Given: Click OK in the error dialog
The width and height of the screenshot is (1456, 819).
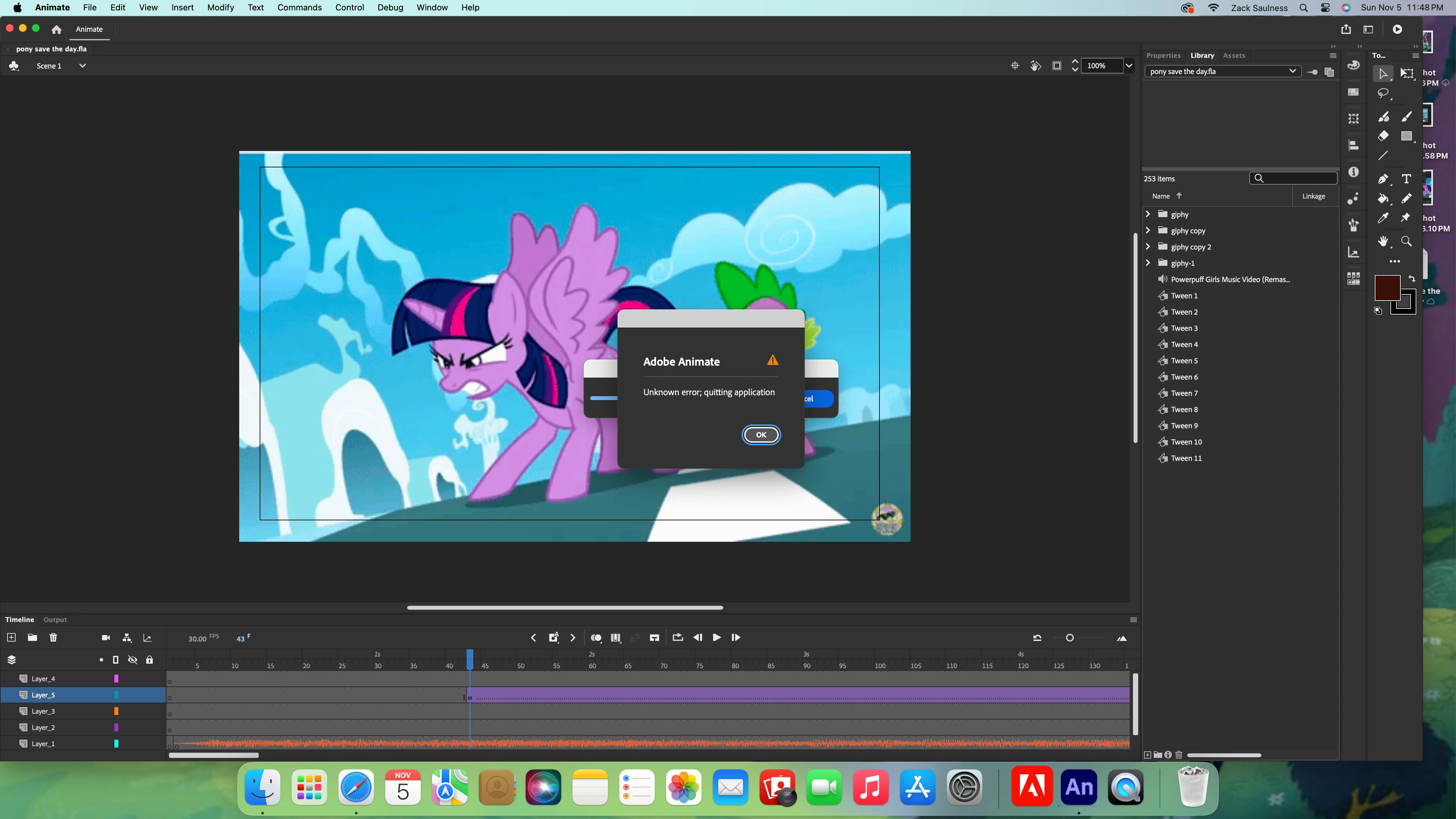Looking at the screenshot, I should (x=761, y=435).
